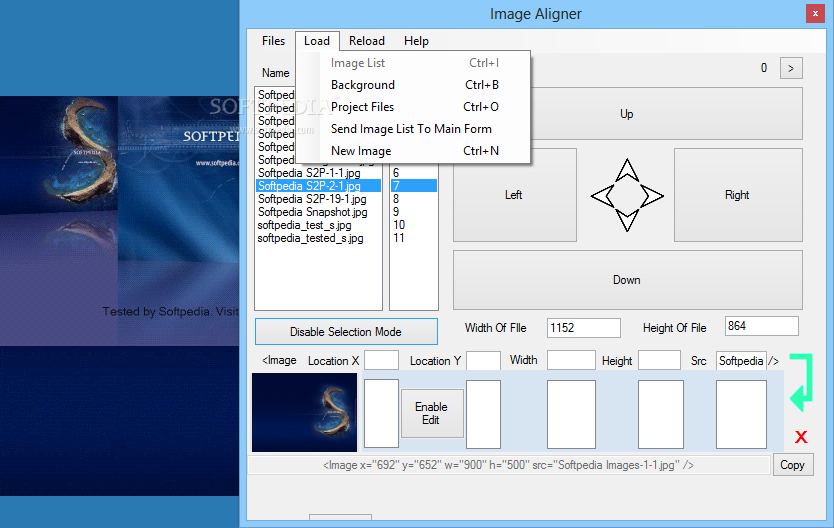Select index 11 in number list
This screenshot has width=834, height=528.
pyautogui.click(x=414, y=238)
